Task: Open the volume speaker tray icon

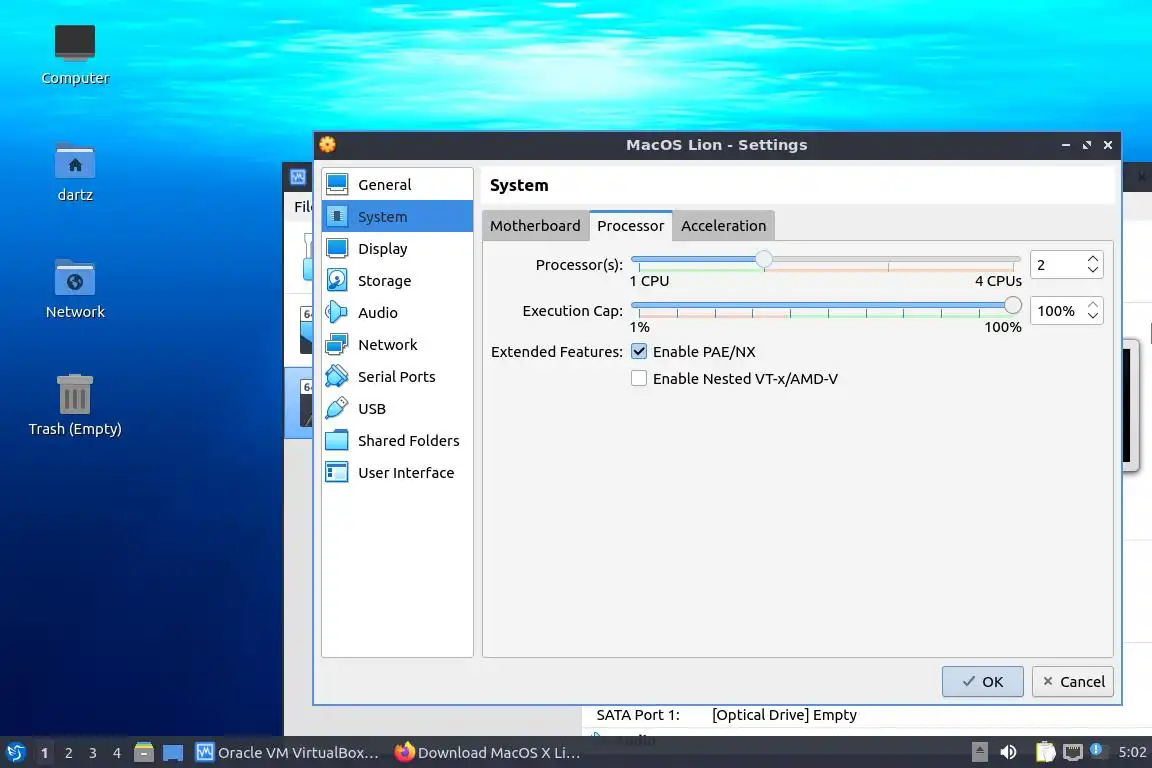Action: click(x=1008, y=752)
